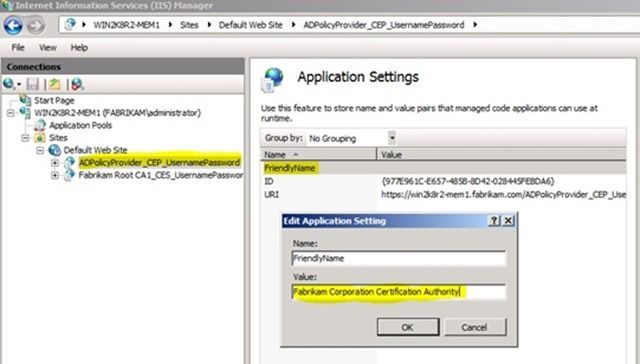The image size is (640, 364).
Task: Click the Up folder icon in Connections toolbar
Action: coord(54,84)
